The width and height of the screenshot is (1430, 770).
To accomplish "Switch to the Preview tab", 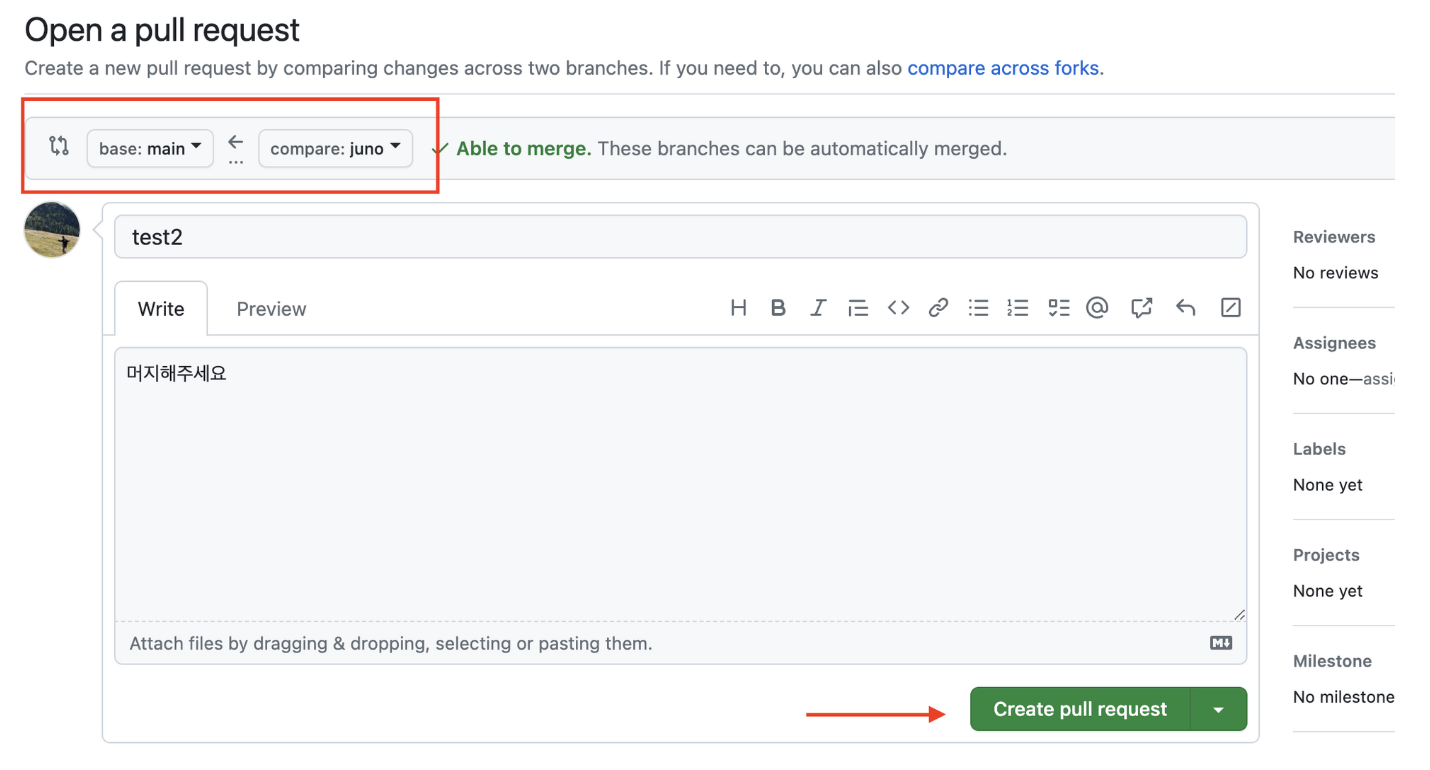I will [x=271, y=309].
